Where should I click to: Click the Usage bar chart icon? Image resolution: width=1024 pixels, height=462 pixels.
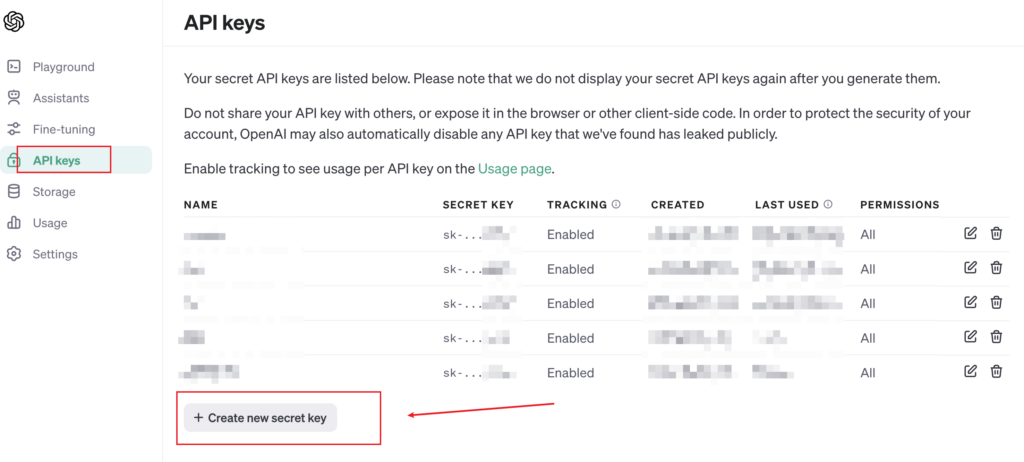coord(14,223)
